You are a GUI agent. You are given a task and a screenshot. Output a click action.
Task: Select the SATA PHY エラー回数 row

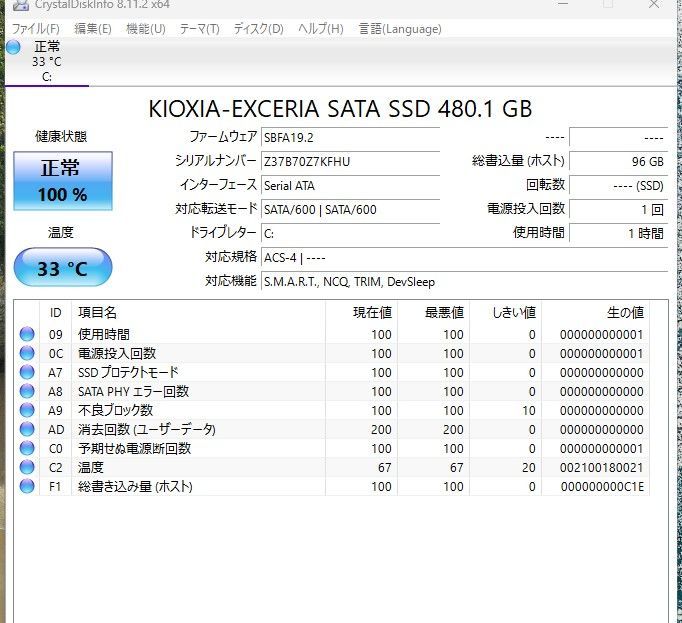(x=332, y=391)
